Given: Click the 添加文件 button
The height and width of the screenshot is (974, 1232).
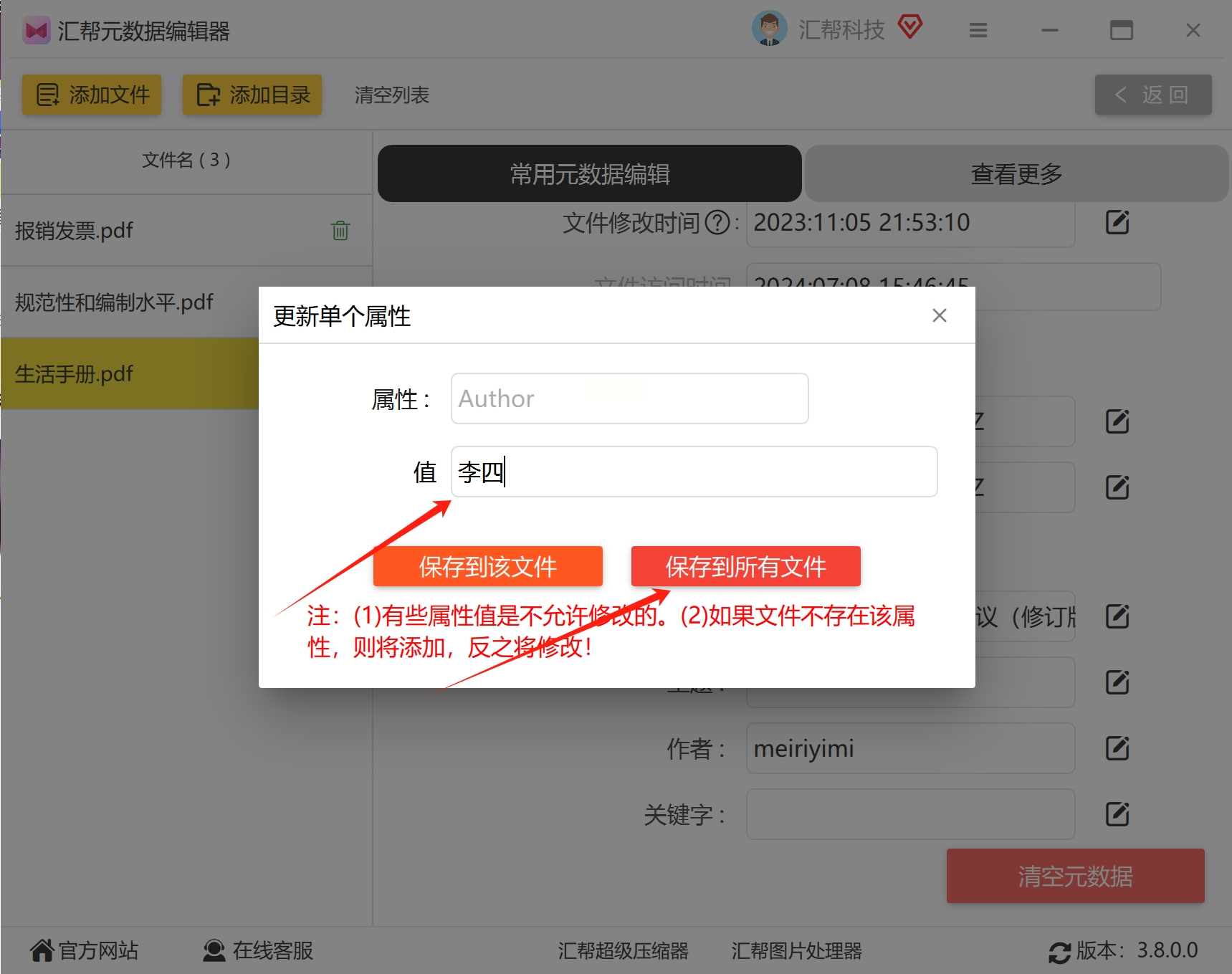Looking at the screenshot, I should (x=92, y=95).
